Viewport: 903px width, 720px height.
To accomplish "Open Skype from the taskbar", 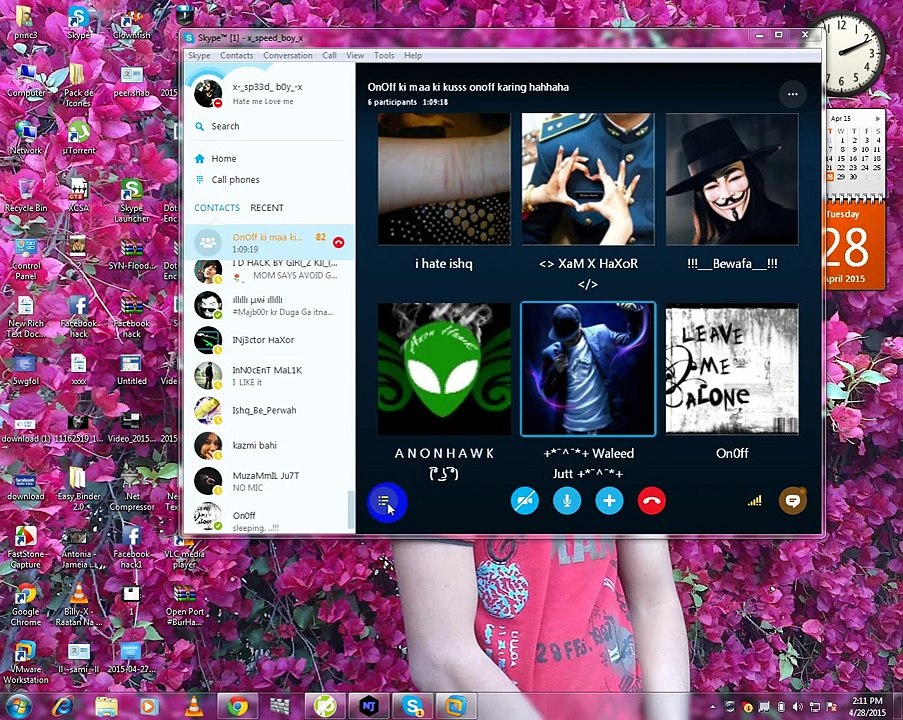I will [412, 706].
